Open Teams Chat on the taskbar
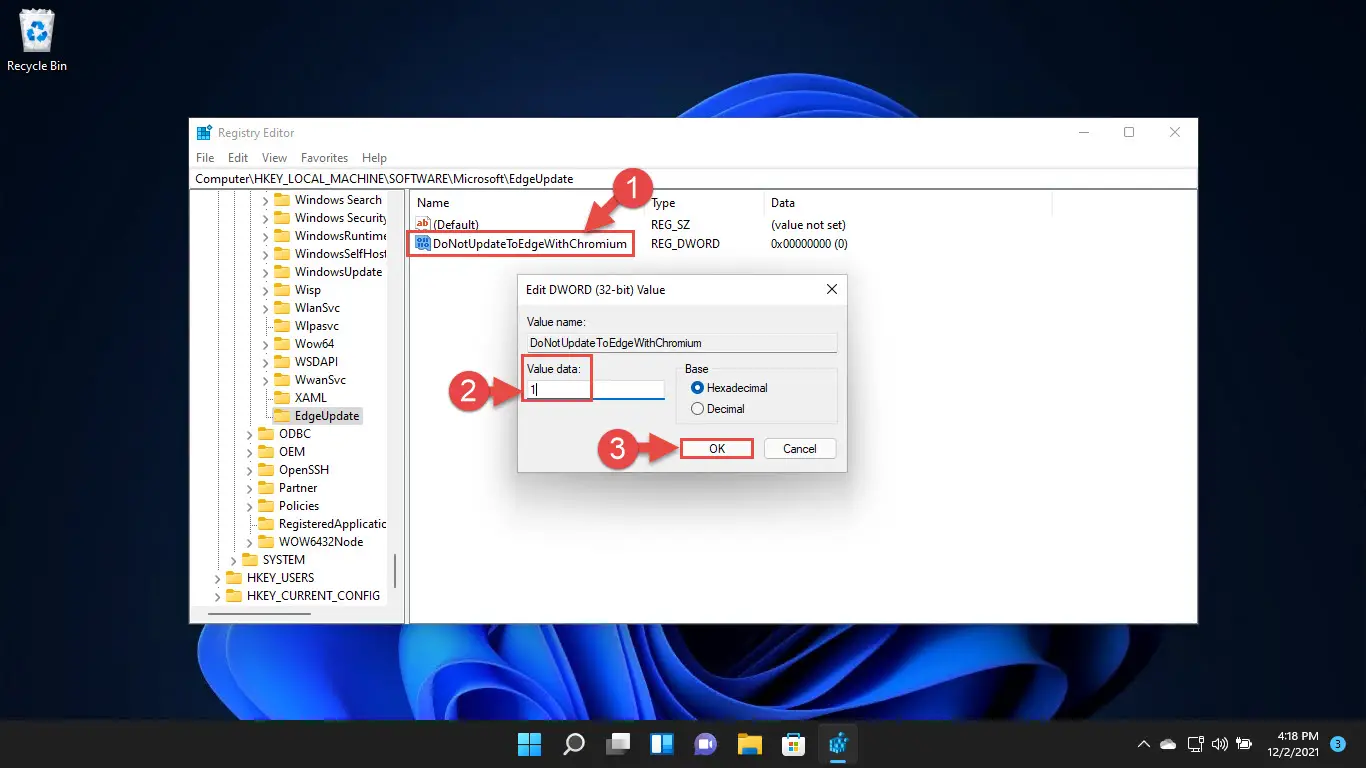This screenshot has height=768, width=1366. tap(706, 744)
